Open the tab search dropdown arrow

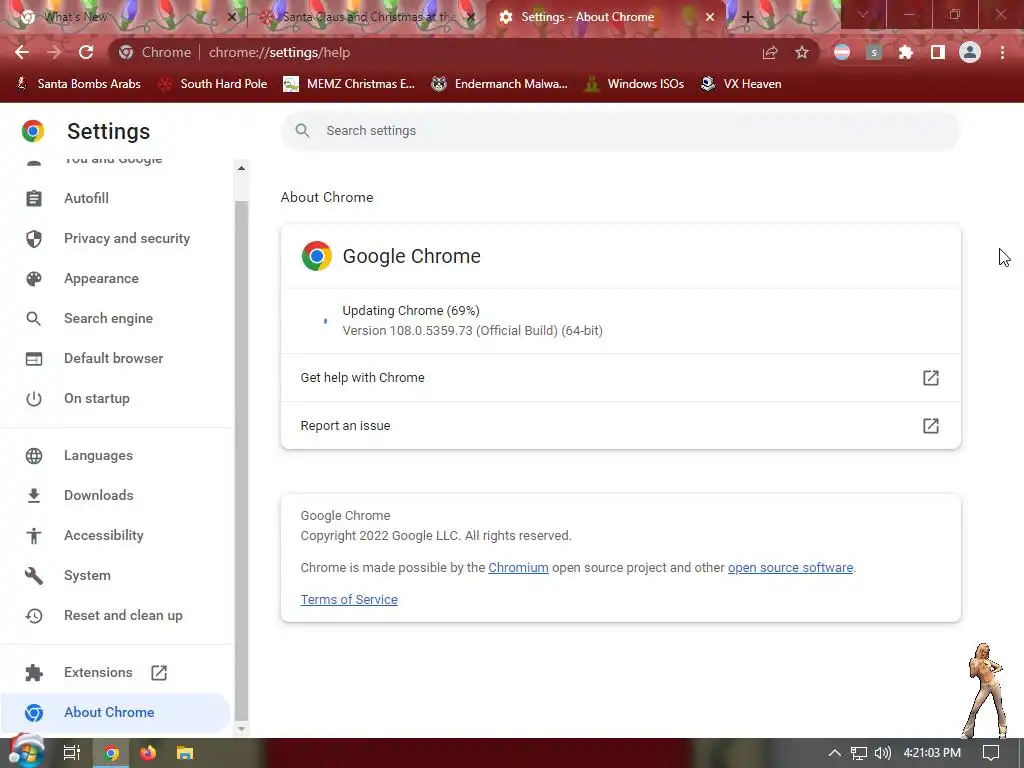pos(863,14)
